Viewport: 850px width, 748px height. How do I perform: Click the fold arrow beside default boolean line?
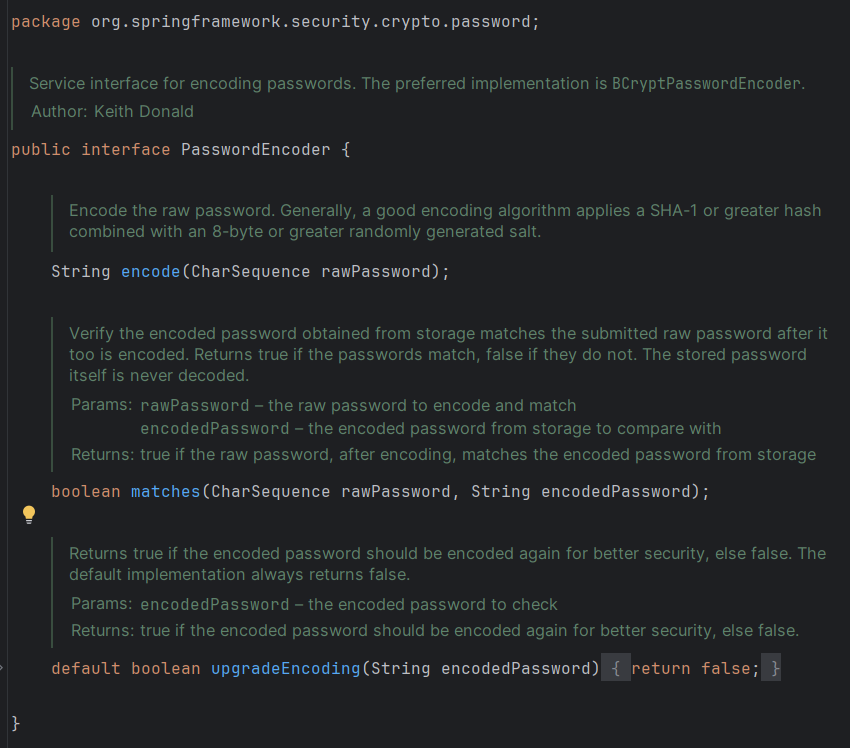tap(2, 668)
